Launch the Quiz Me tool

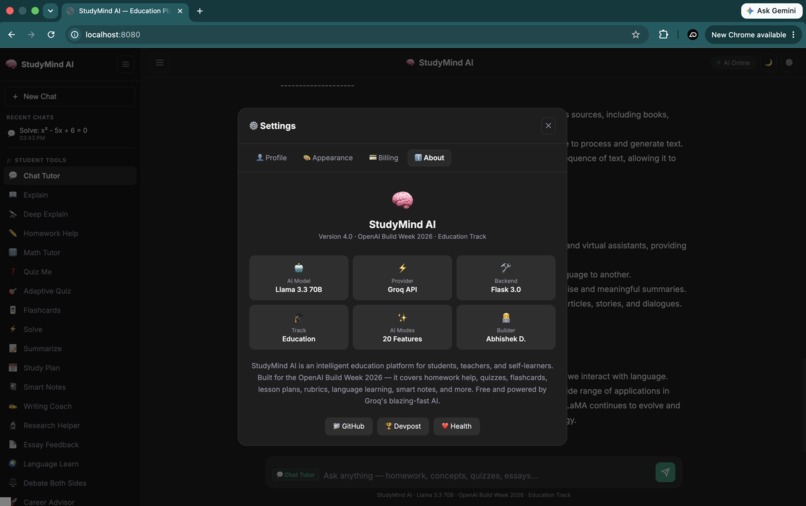[69, 272]
